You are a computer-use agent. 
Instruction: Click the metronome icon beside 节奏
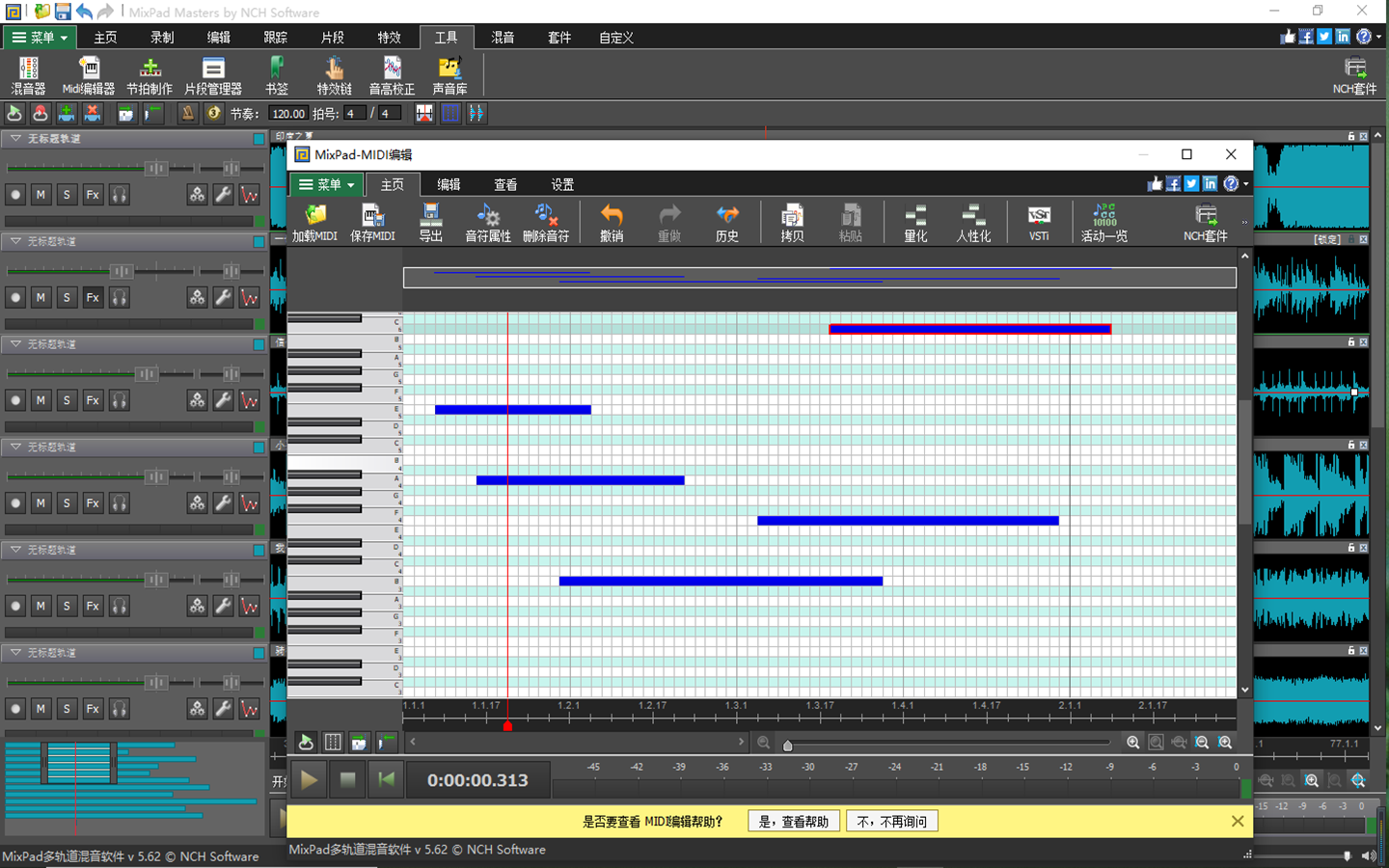[188, 113]
